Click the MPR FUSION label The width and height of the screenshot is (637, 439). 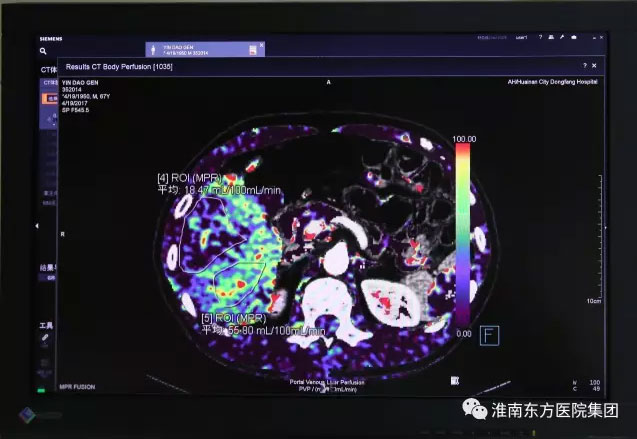(76, 385)
